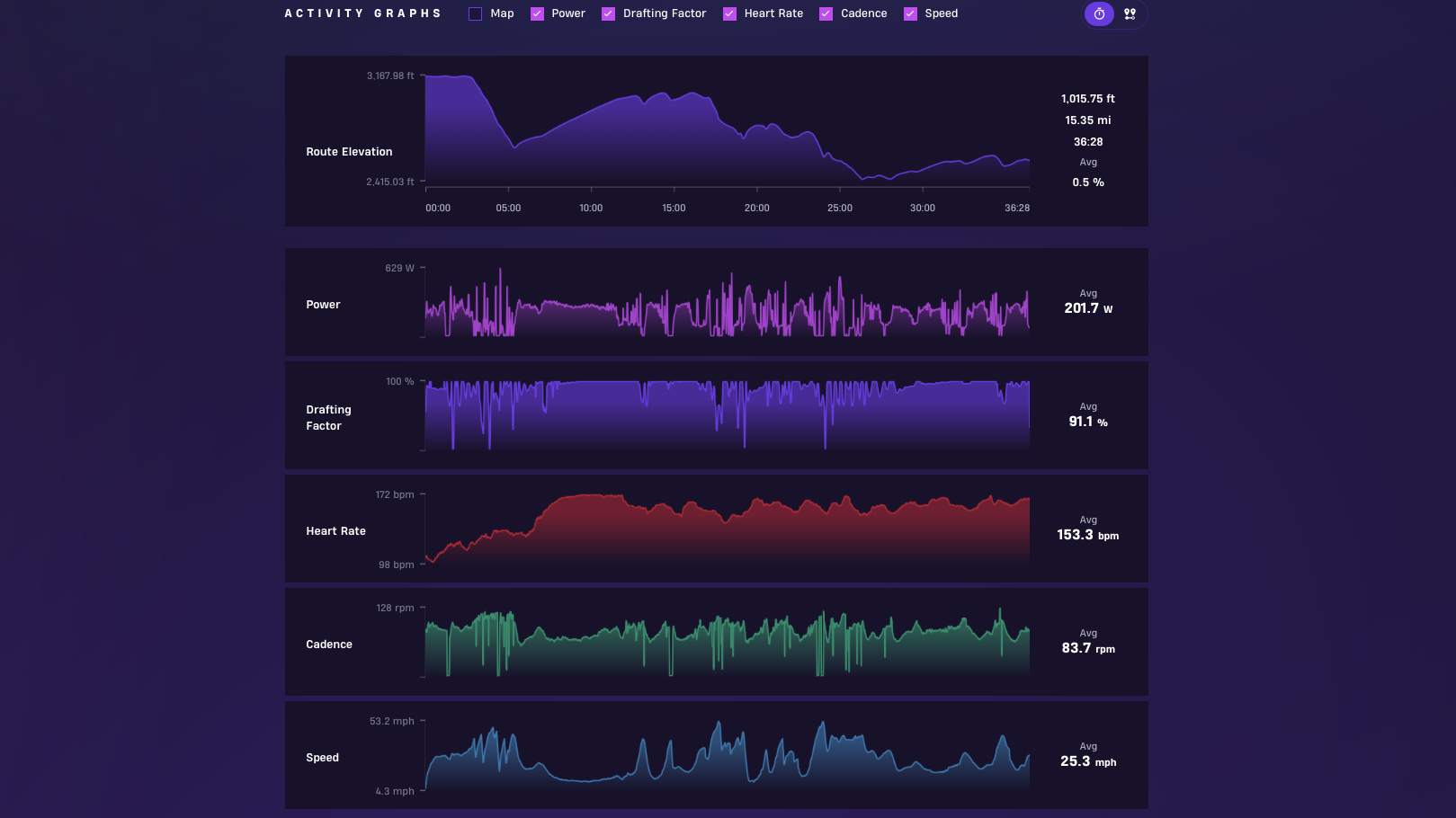Click the "100 %" drafting axis maximum
This screenshot has height=818, width=1456.
[400, 381]
